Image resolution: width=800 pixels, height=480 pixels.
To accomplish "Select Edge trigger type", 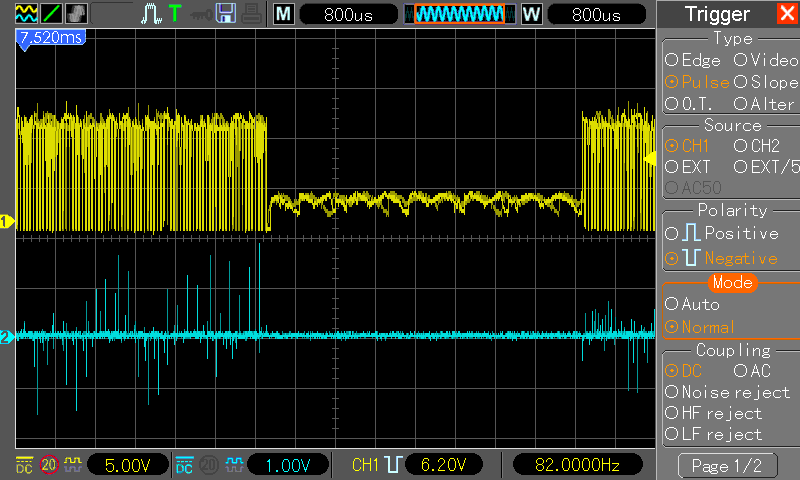I will (x=693, y=60).
